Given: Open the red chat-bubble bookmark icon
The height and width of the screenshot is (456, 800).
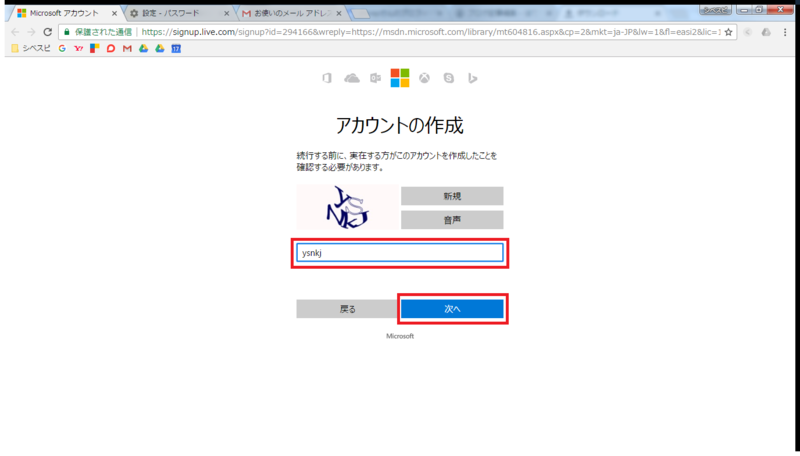Looking at the screenshot, I should pos(111,48).
